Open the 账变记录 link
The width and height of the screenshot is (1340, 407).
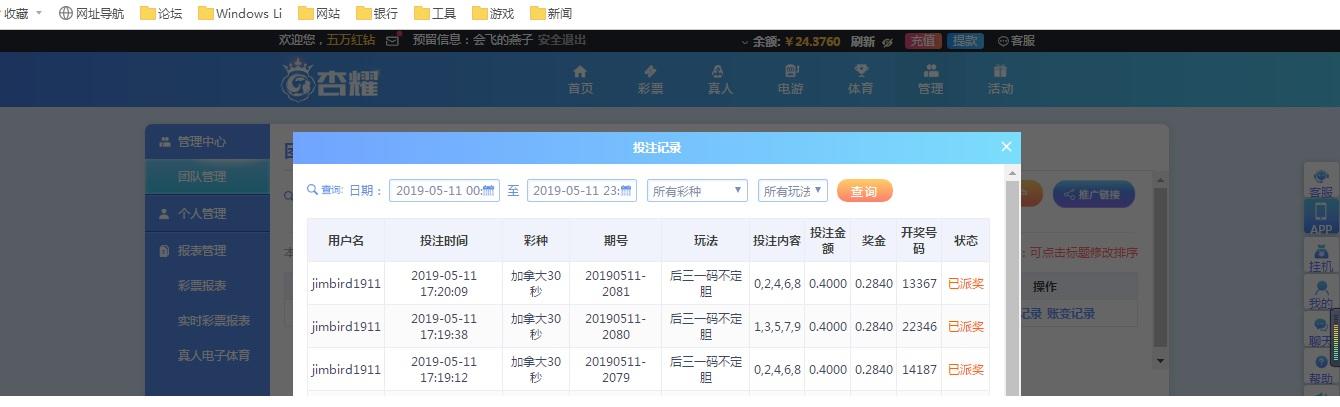[x=1071, y=314]
